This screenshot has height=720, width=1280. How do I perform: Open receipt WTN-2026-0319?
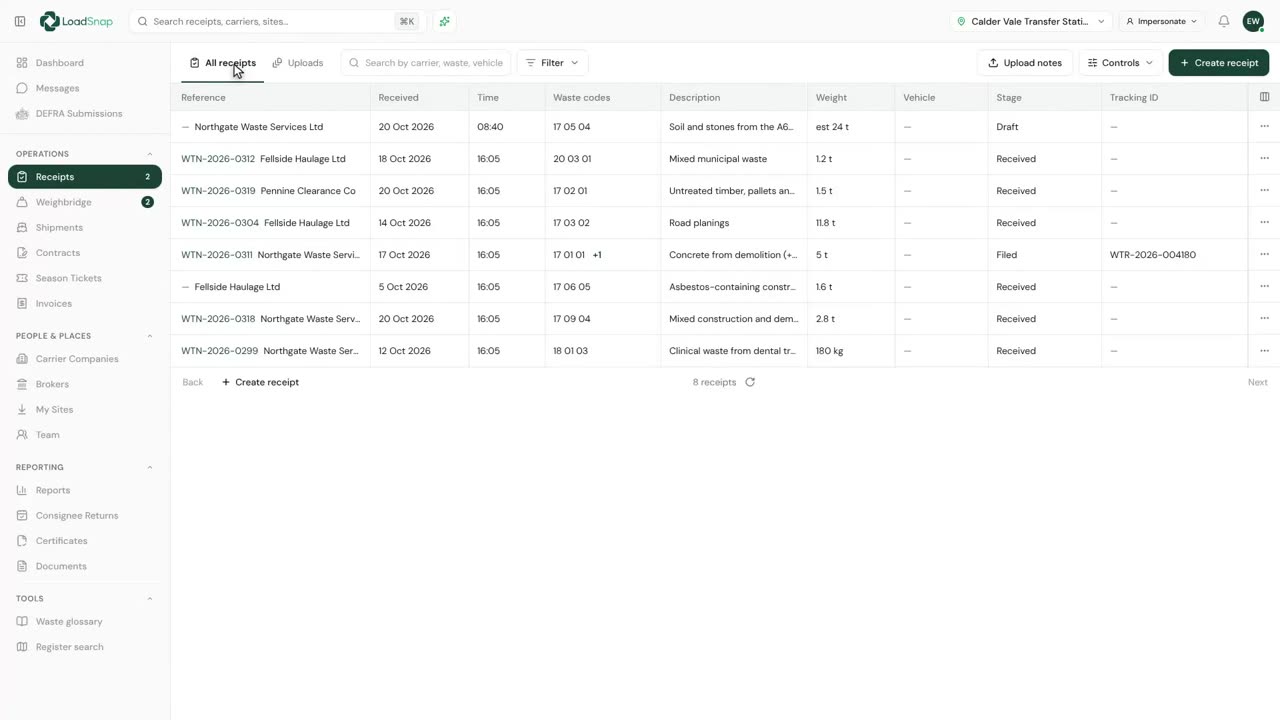(x=218, y=191)
